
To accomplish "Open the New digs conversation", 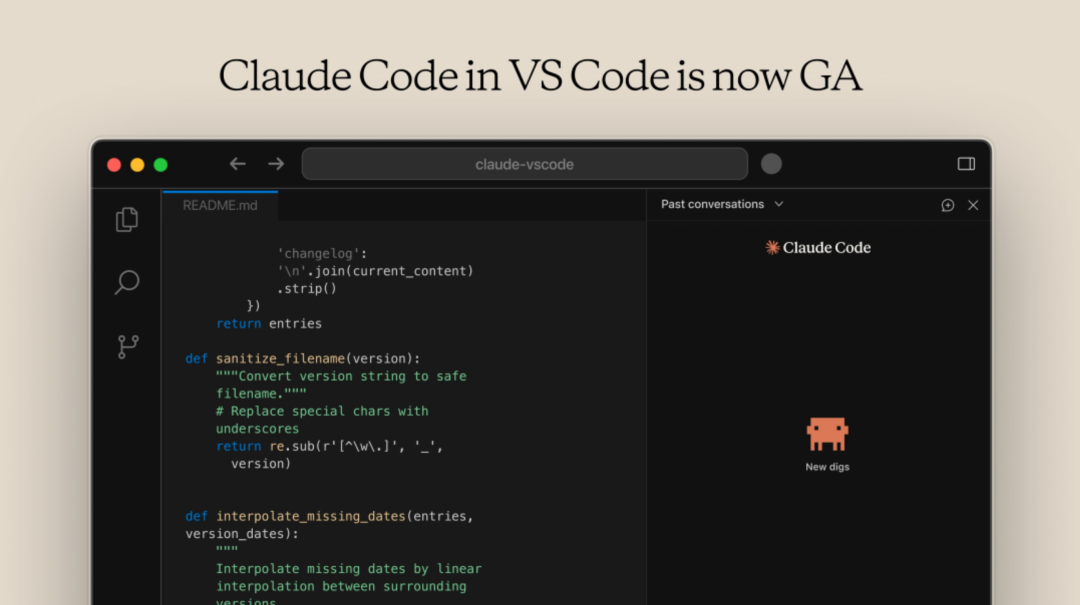I will coord(827,466).
